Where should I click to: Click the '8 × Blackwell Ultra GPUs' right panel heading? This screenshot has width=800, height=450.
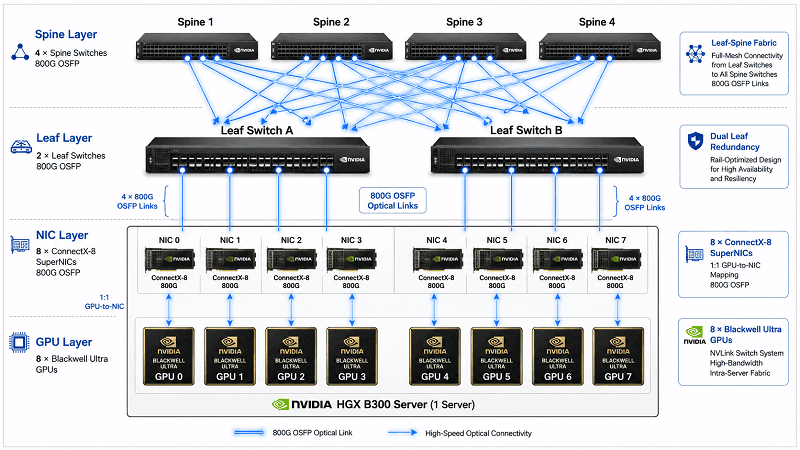click(x=745, y=335)
